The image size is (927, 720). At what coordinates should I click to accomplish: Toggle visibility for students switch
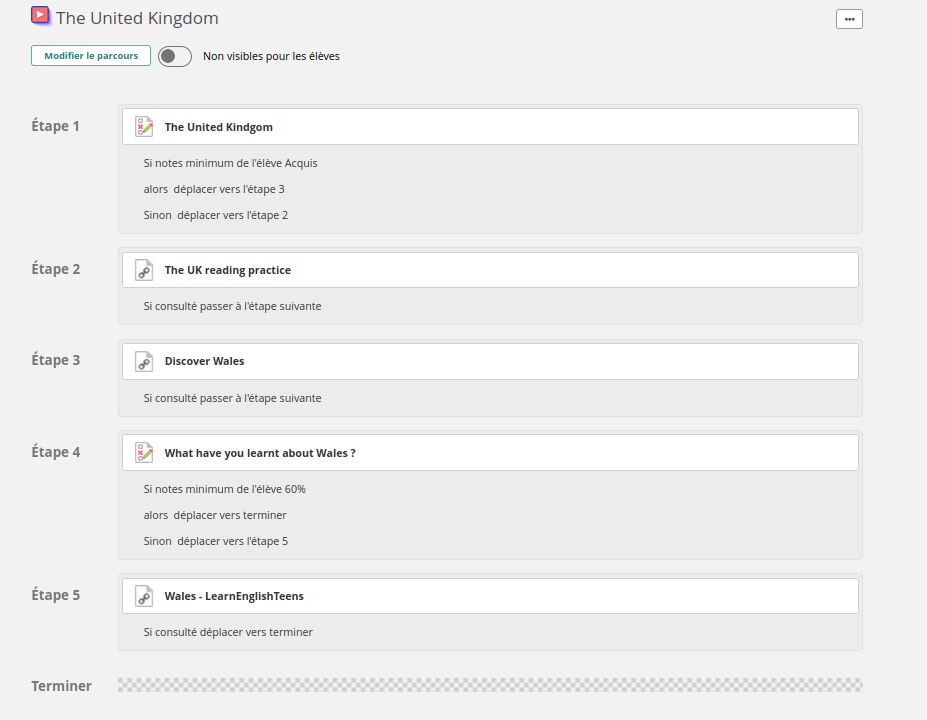pyautogui.click(x=175, y=56)
